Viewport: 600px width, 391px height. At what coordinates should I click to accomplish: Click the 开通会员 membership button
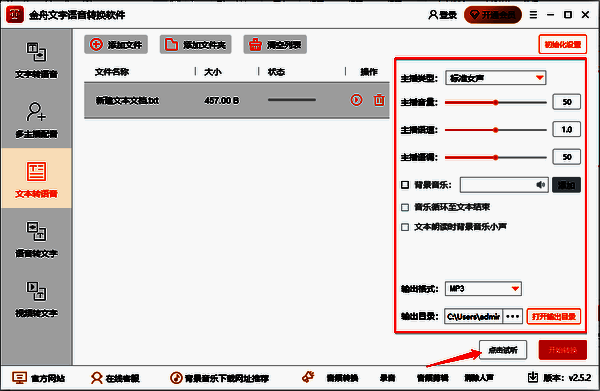492,15
